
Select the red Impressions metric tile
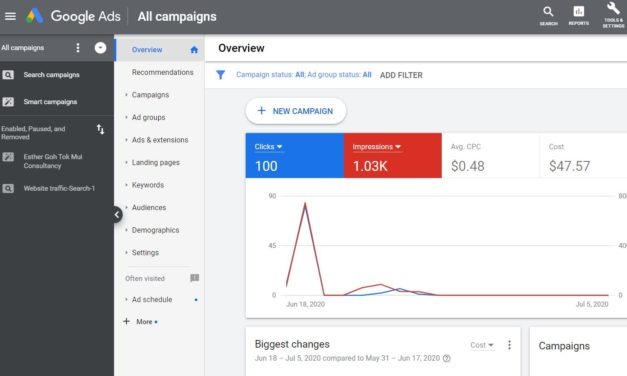[x=393, y=156]
